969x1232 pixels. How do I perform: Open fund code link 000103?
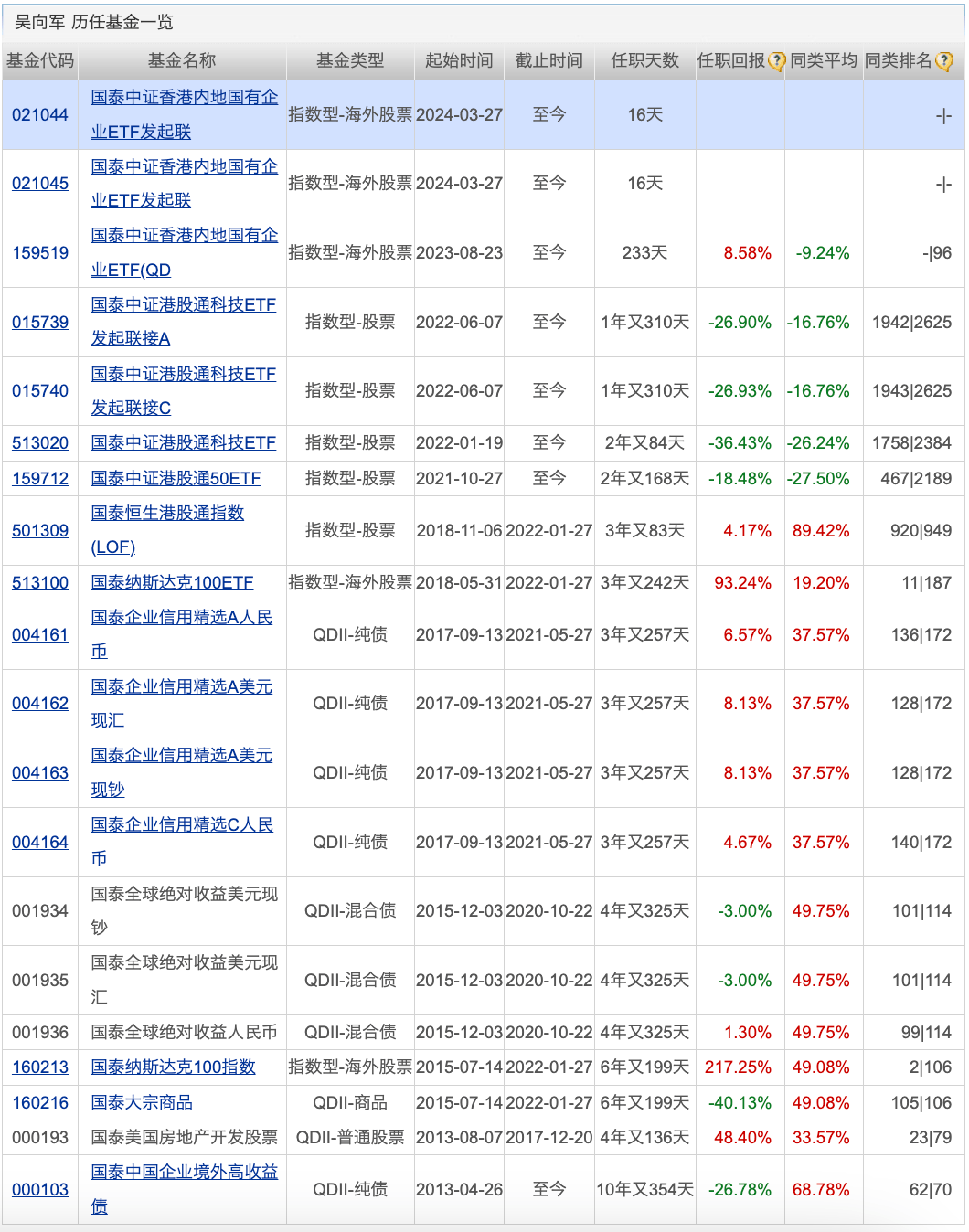[x=40, y=1190]
